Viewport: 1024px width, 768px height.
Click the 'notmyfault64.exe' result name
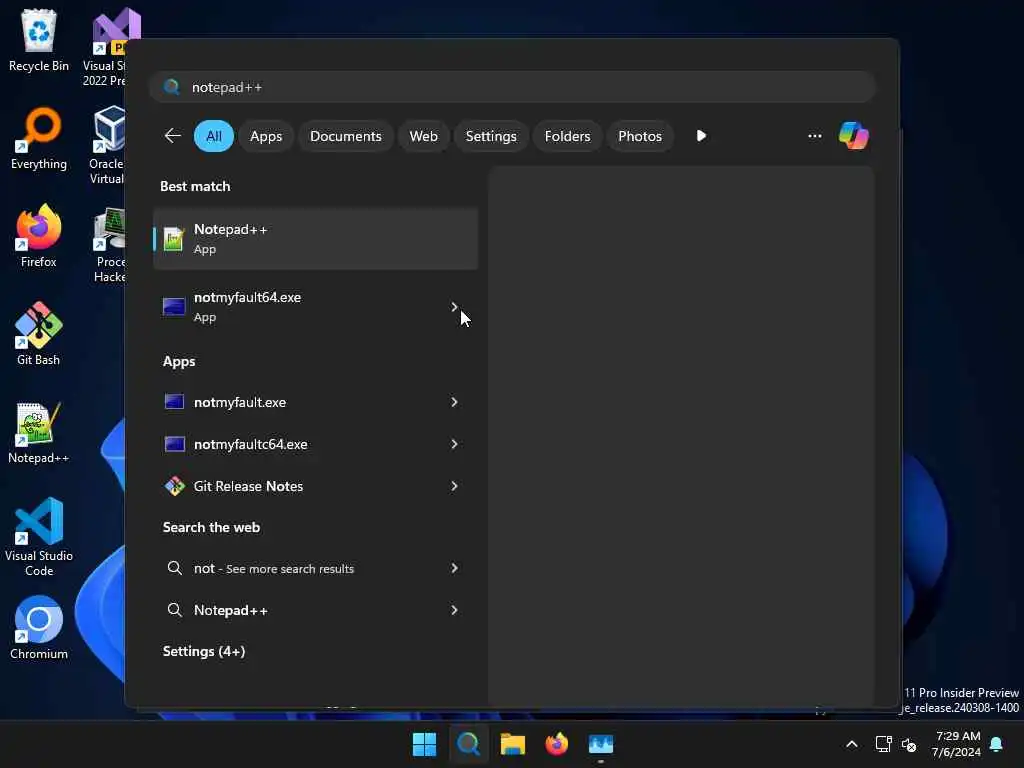click(248, 297)
